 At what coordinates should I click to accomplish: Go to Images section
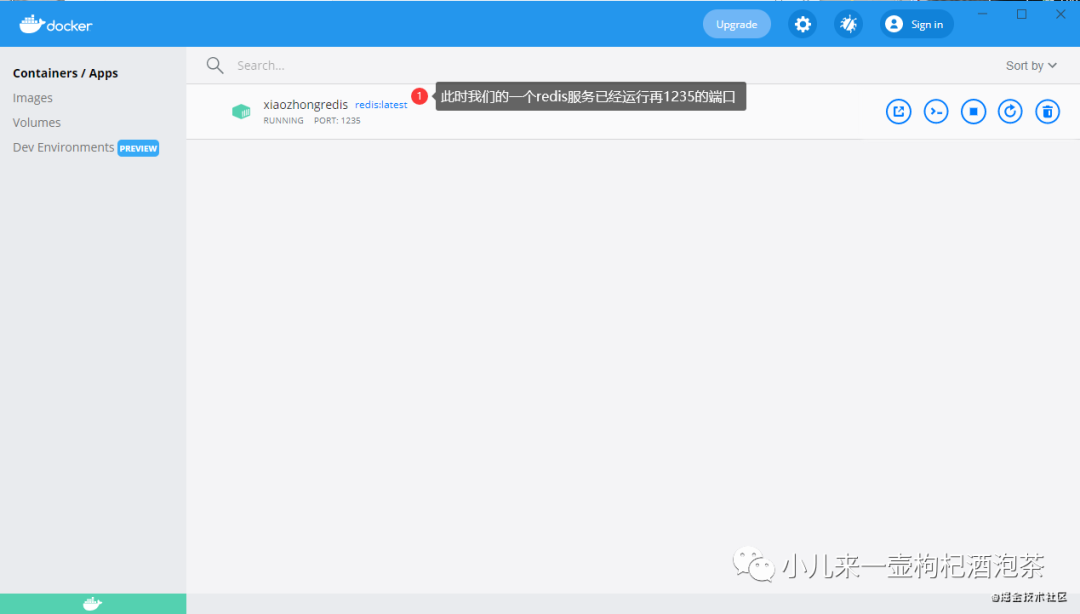32,98
